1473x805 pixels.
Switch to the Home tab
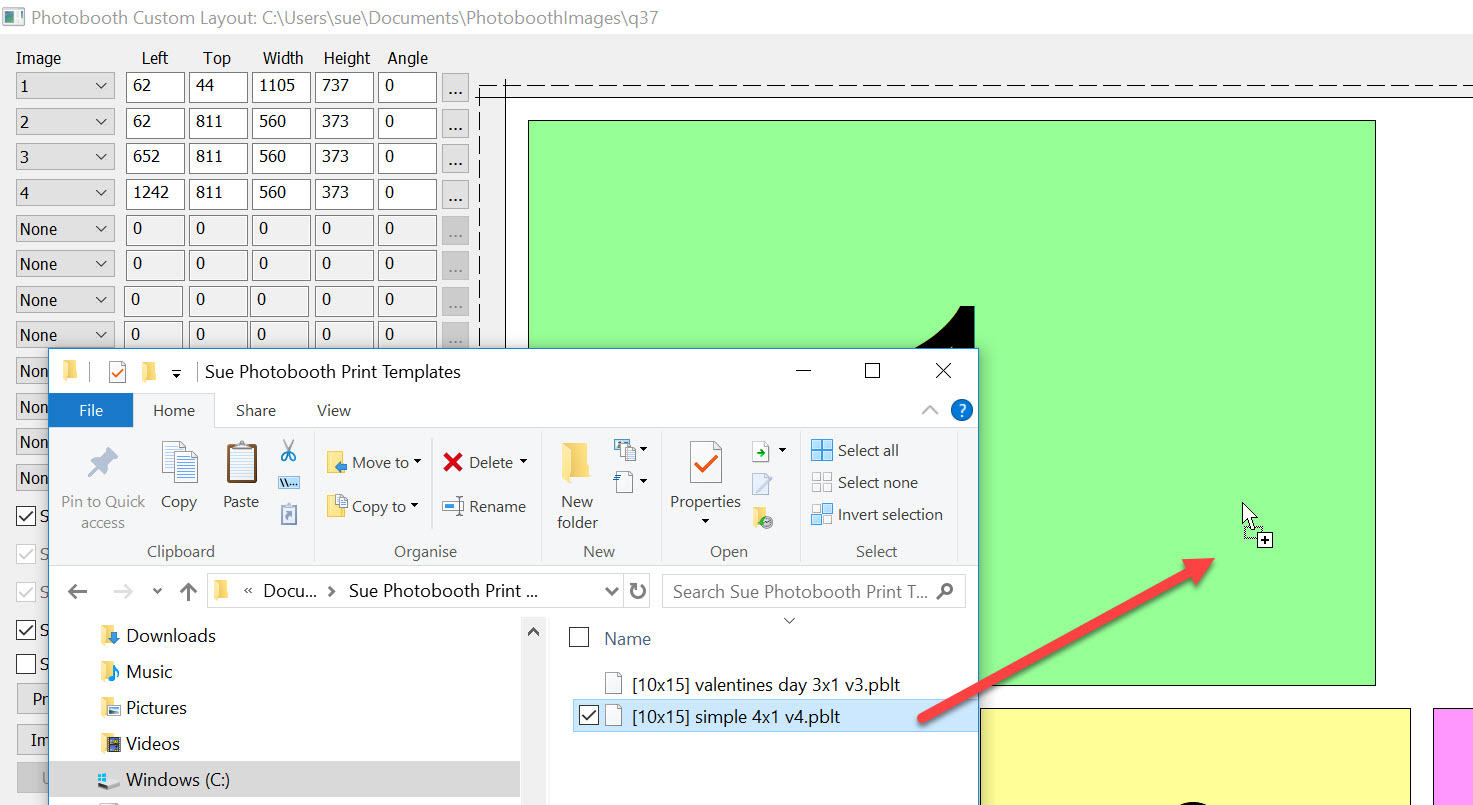174,410
